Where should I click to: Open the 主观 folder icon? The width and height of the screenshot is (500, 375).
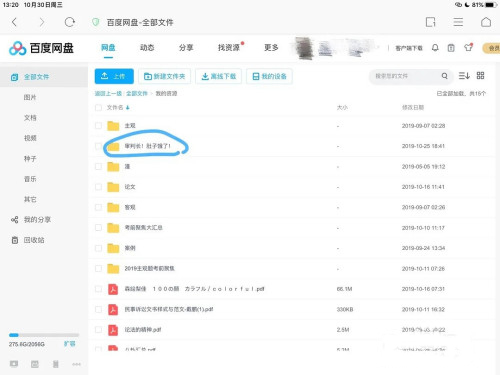tap(113, 126)
